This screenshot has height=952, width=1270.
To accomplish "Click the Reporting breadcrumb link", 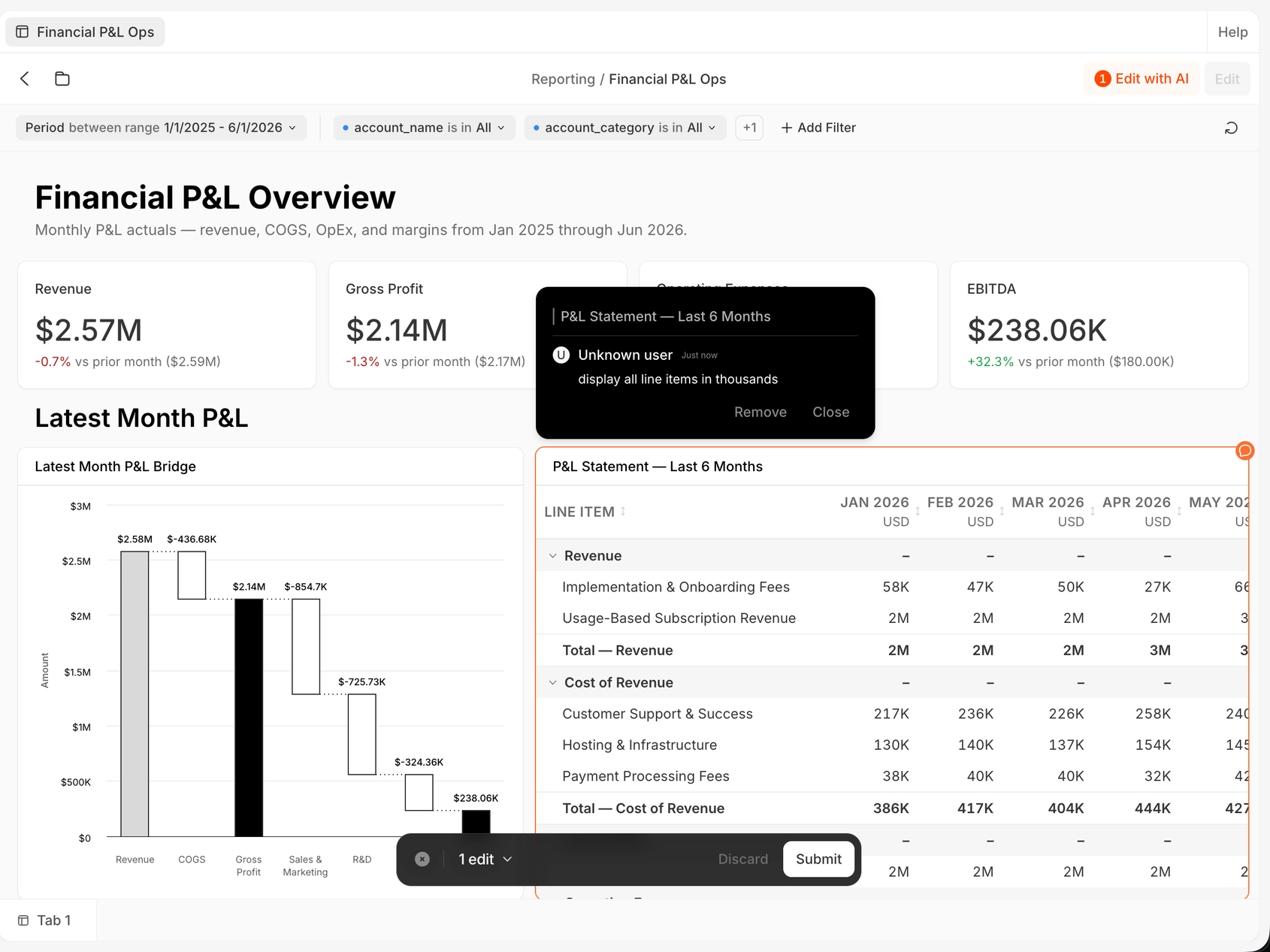I will coord(563,79).
